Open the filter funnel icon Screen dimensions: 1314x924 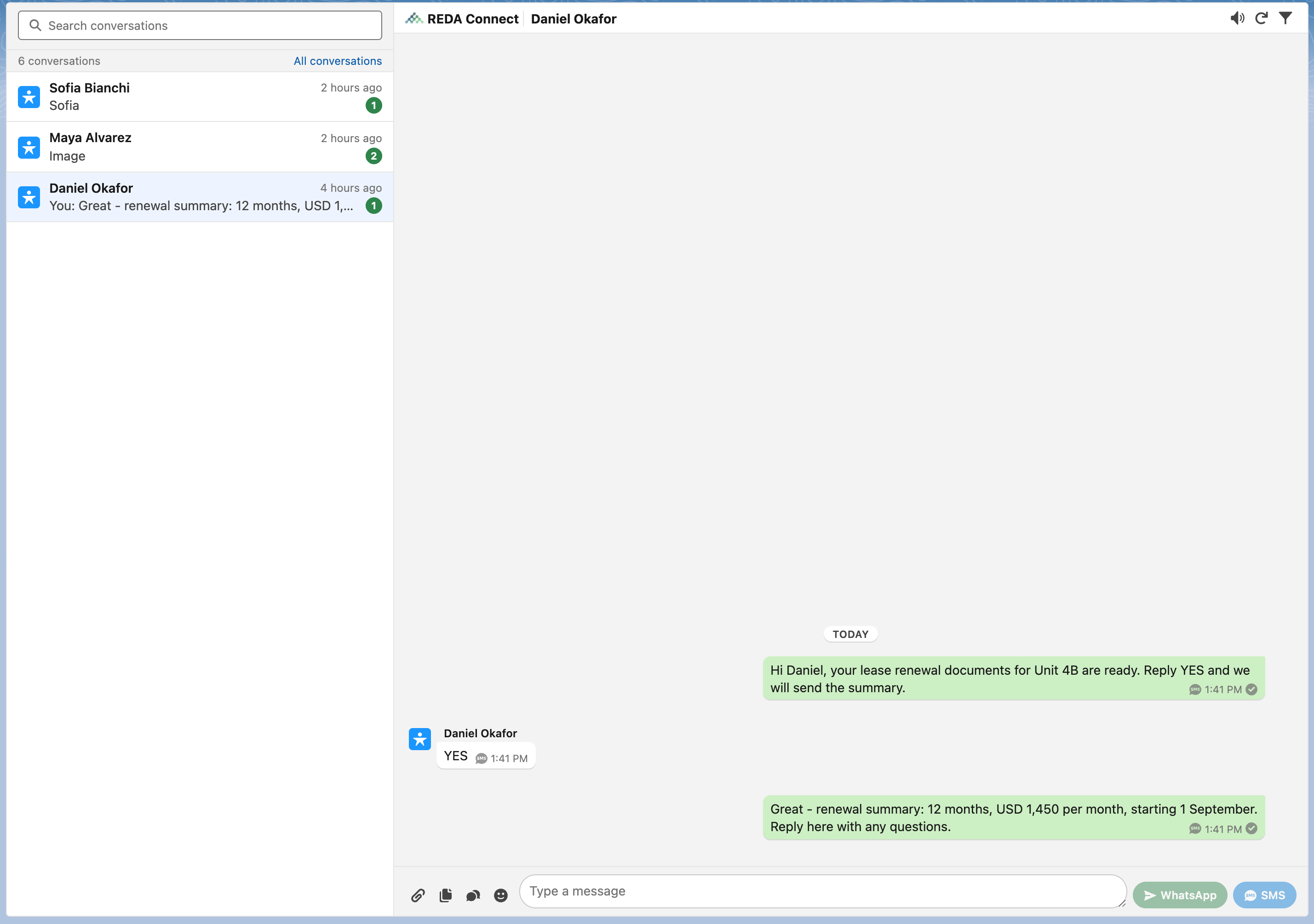(1285, 18)
